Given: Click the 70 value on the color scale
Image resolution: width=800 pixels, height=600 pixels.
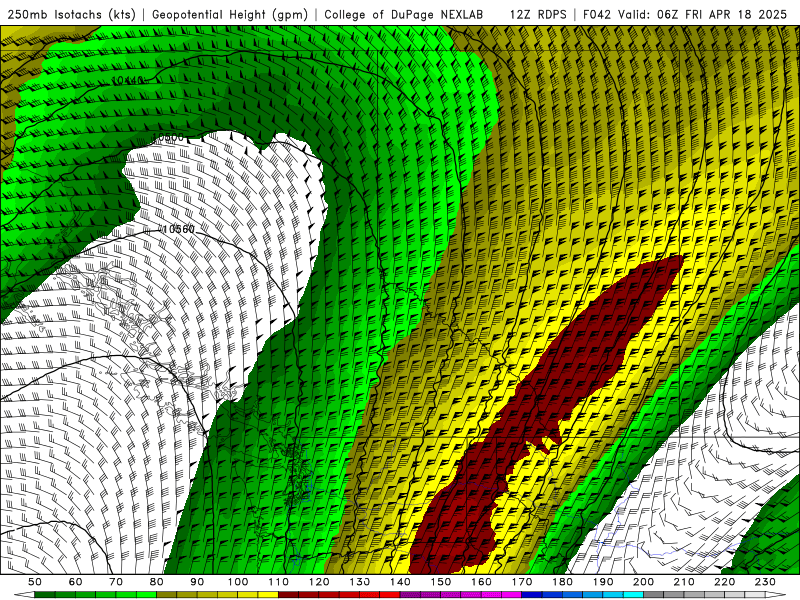Looking at the screenshot, I should 116,582.
